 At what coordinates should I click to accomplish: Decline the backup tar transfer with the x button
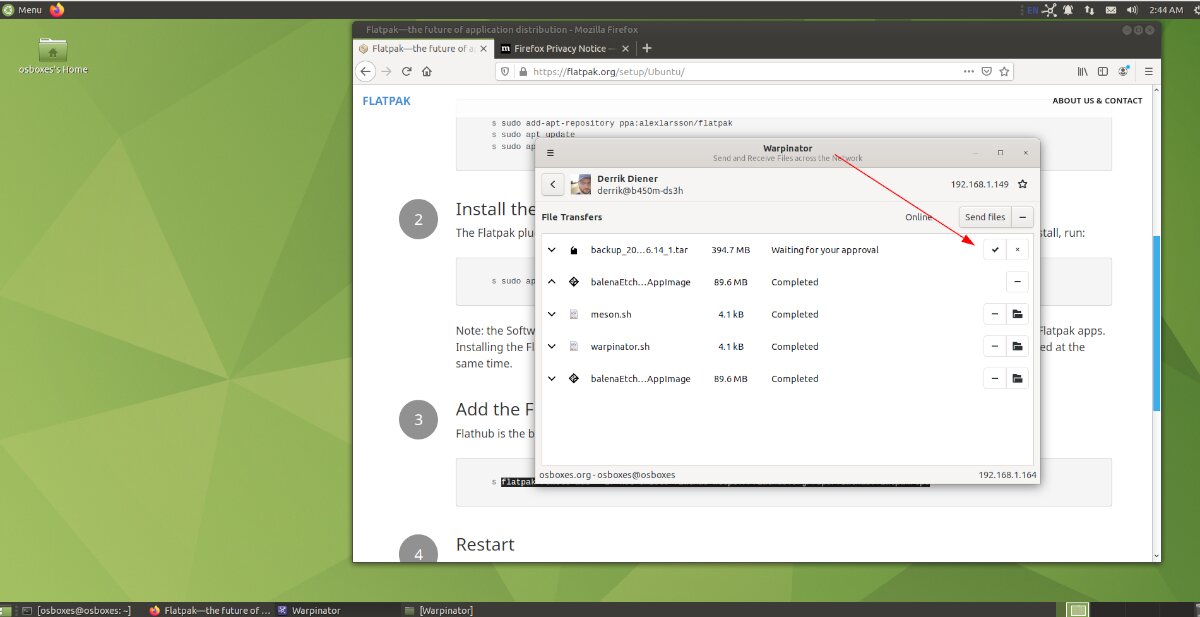(x=1017, y=250)
